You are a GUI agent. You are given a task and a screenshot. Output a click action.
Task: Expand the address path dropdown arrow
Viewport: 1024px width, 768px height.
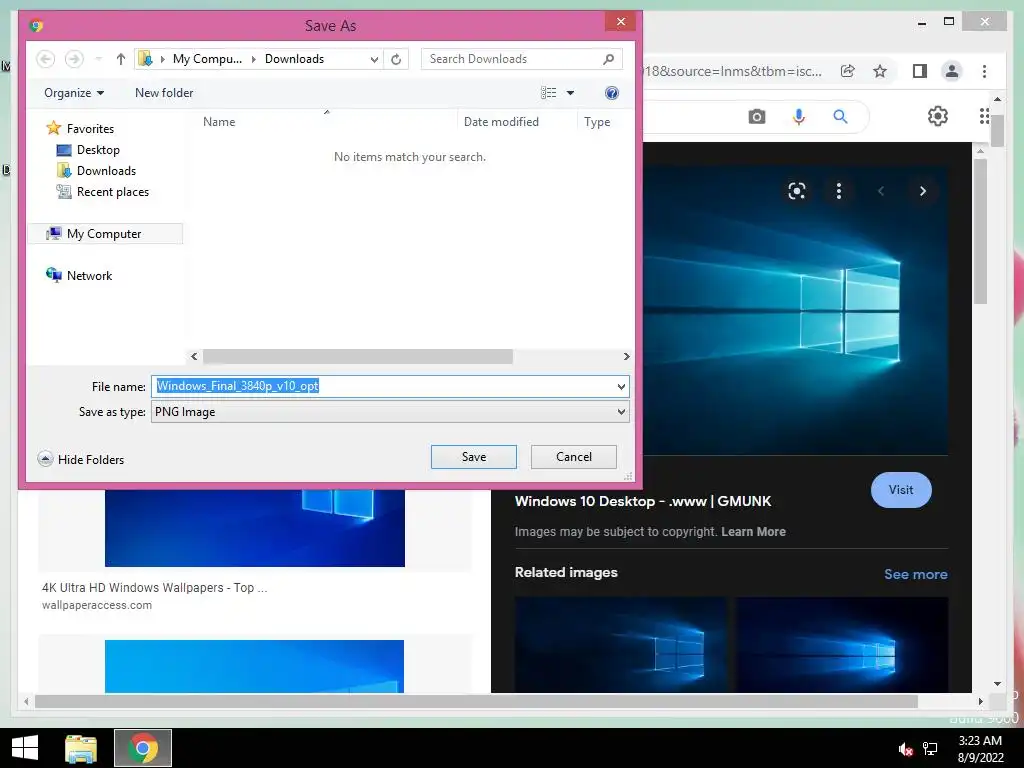click(x=374, y=59)
